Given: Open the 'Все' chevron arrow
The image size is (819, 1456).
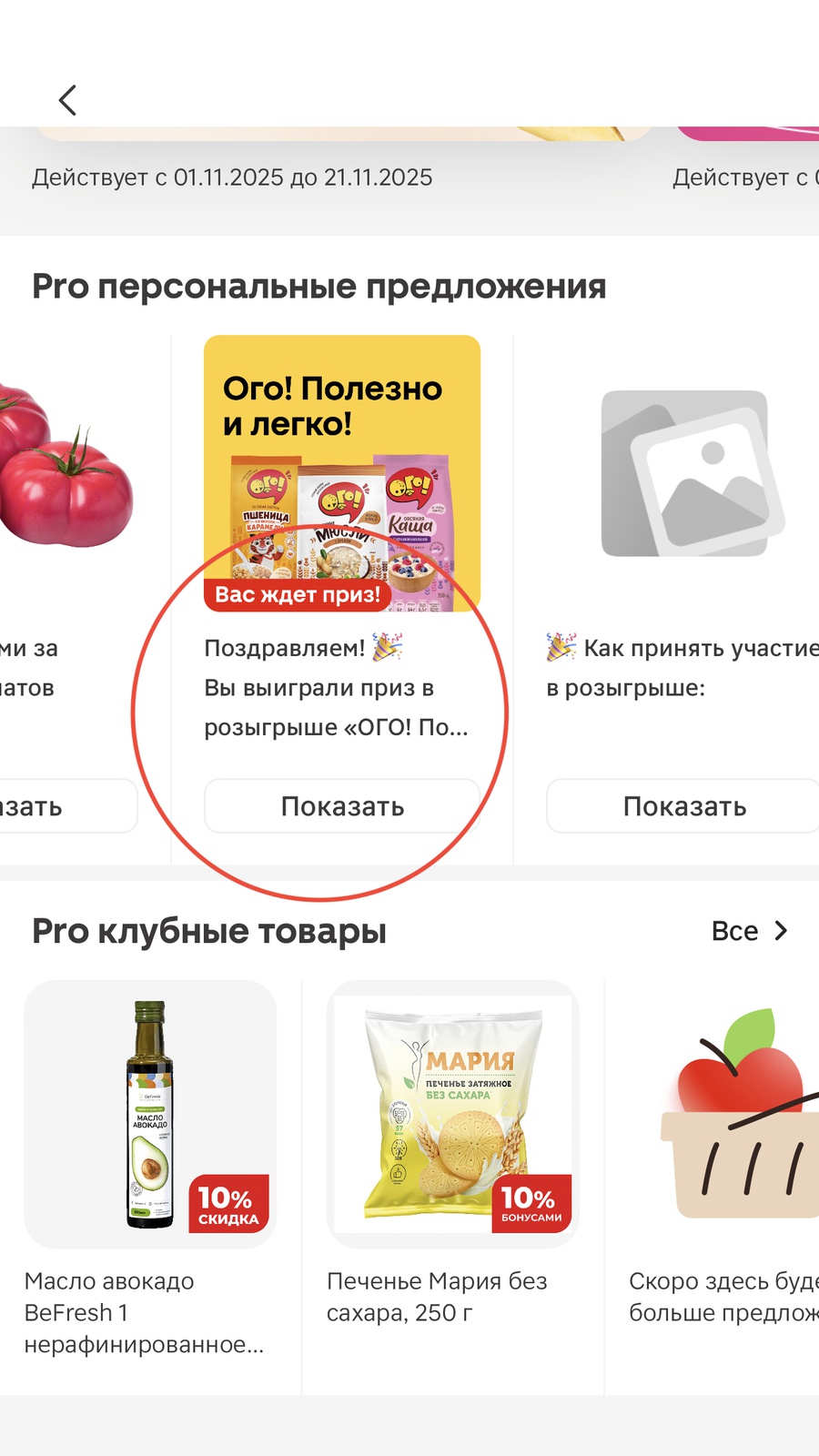Looking at the screenshot, I should click(781, 931).
